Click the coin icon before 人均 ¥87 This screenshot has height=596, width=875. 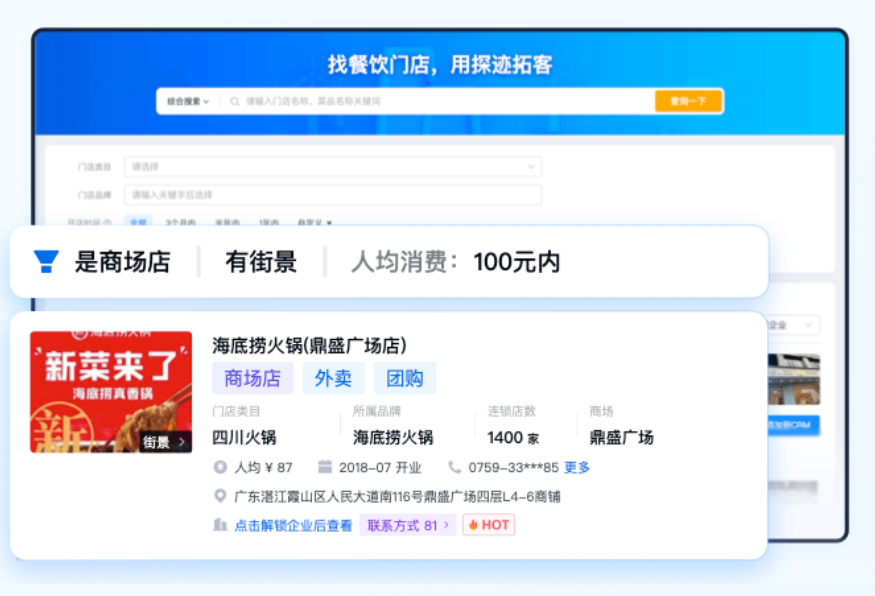pyautogui.click(x=220, y=467)
